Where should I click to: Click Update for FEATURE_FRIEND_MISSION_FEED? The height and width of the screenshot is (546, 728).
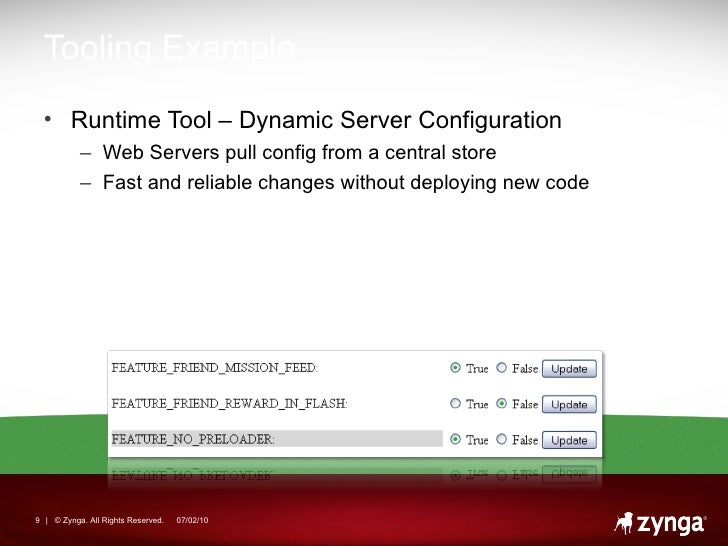[569, 369]
